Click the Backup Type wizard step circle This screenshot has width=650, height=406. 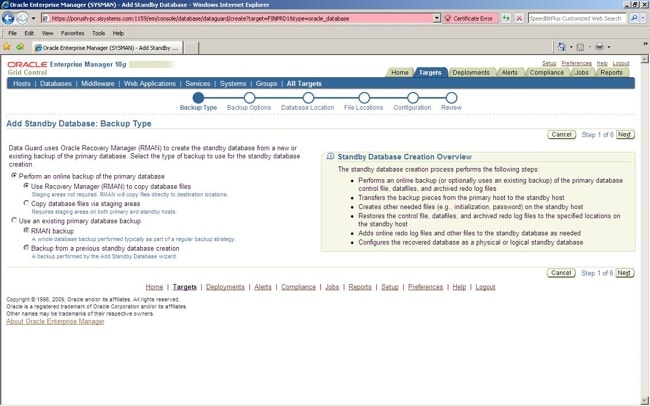pyautogui.click(x=198, y=98)
